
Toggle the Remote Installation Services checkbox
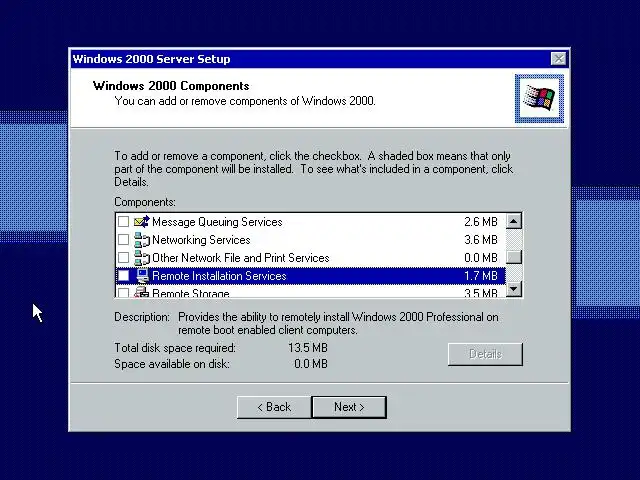coord(123,276)
